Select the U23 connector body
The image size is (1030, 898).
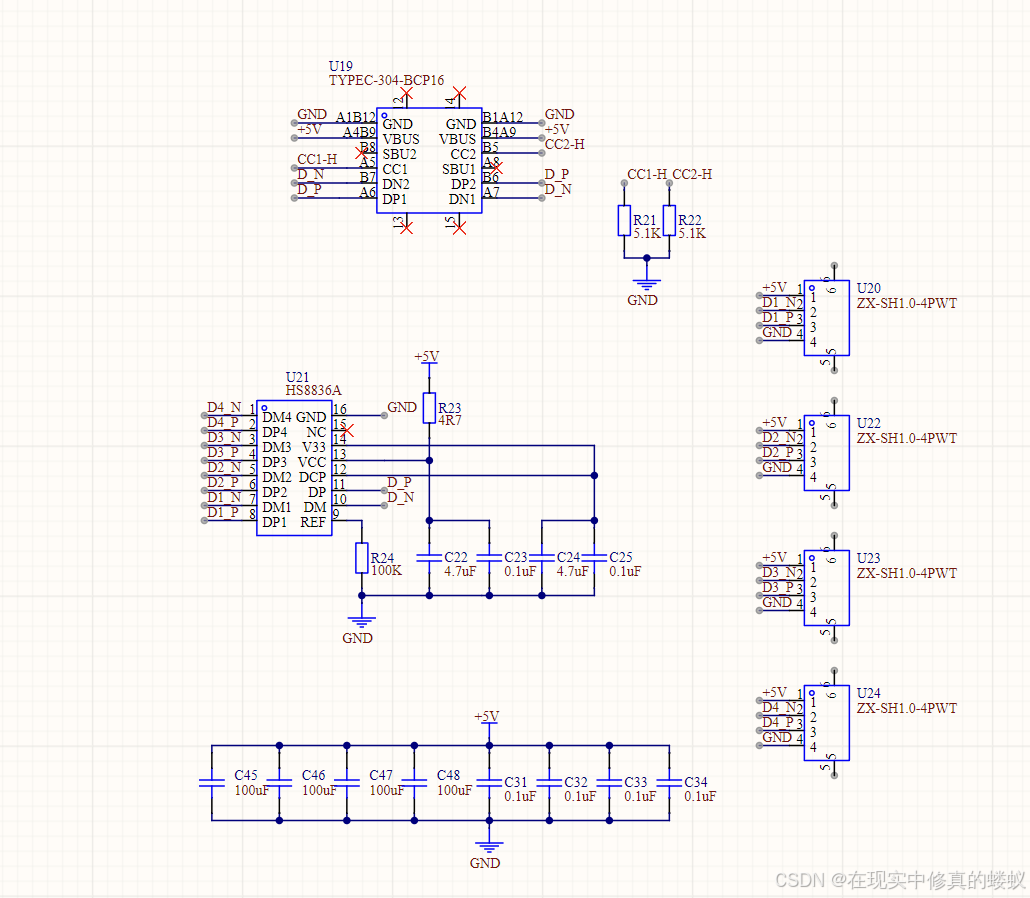pos(826,588)
